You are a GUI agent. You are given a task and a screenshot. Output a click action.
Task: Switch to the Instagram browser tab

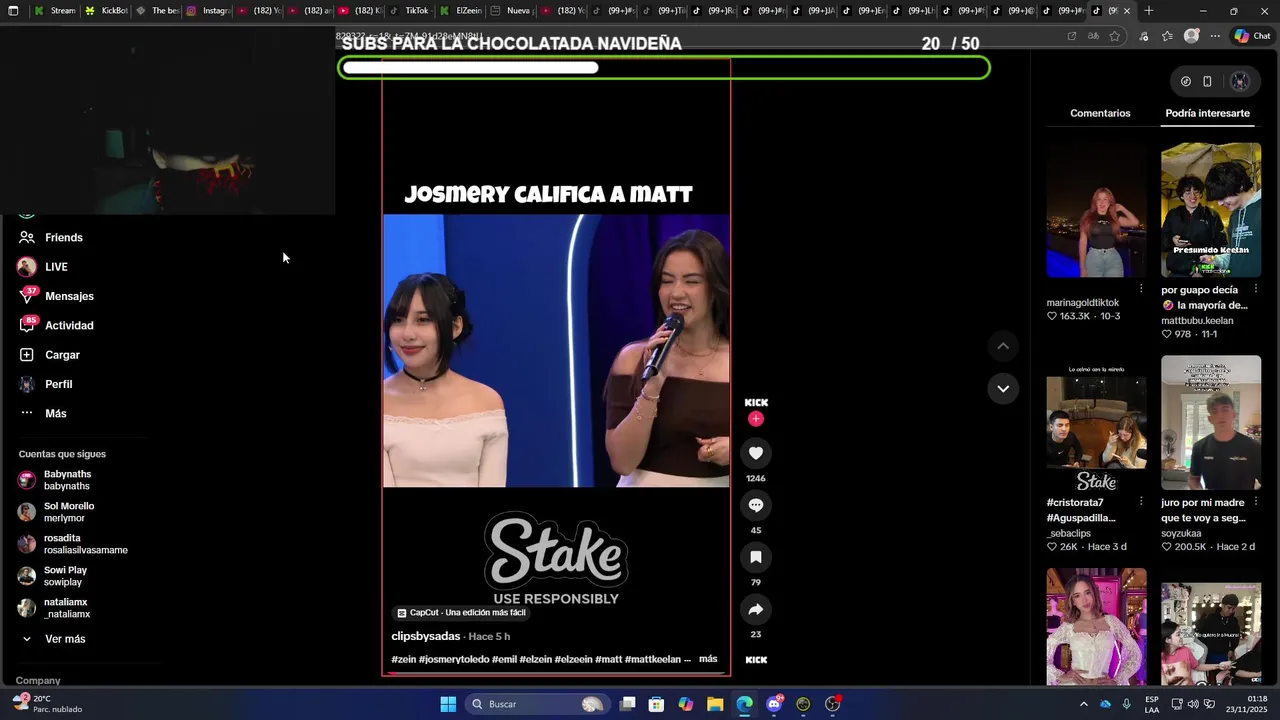click(206, 11)
